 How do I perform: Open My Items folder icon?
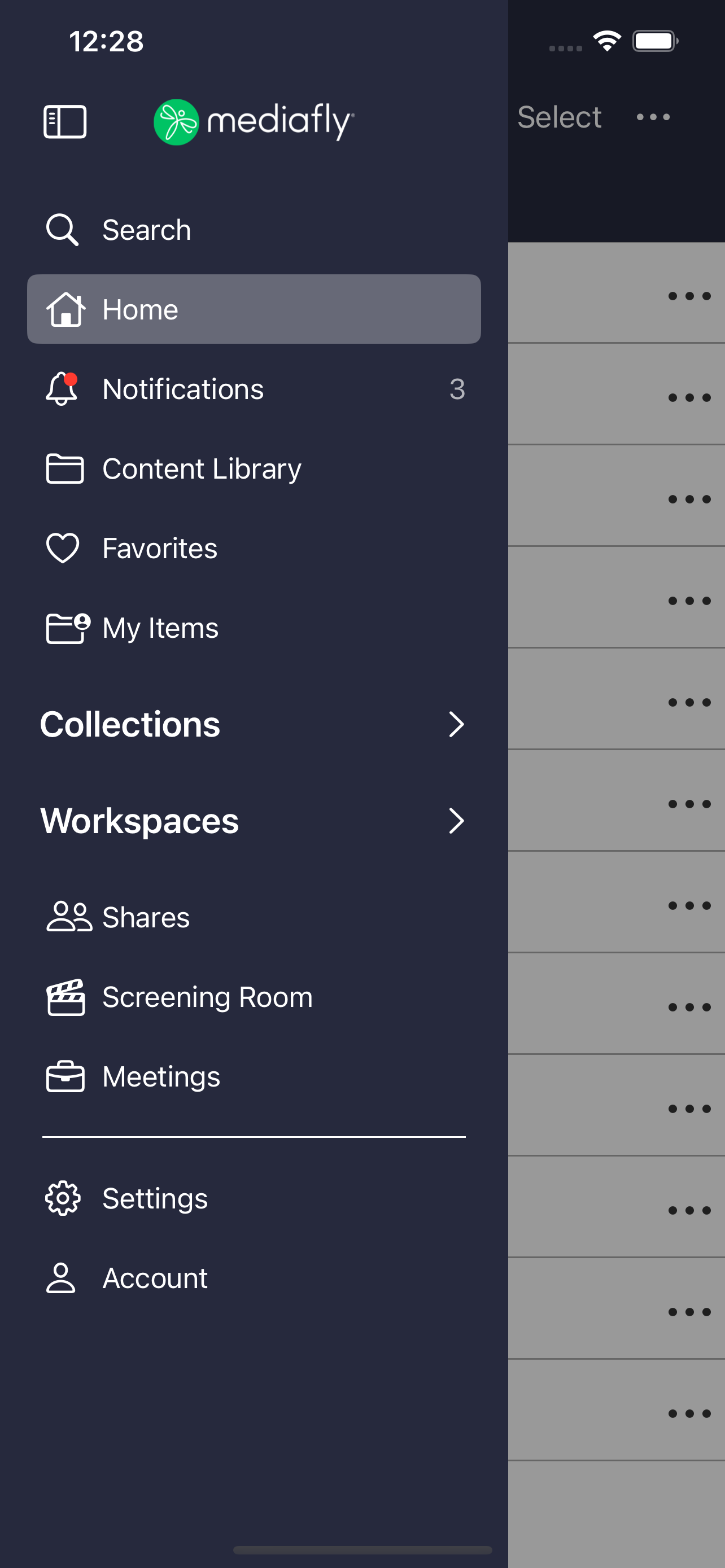tap(68, 628)
